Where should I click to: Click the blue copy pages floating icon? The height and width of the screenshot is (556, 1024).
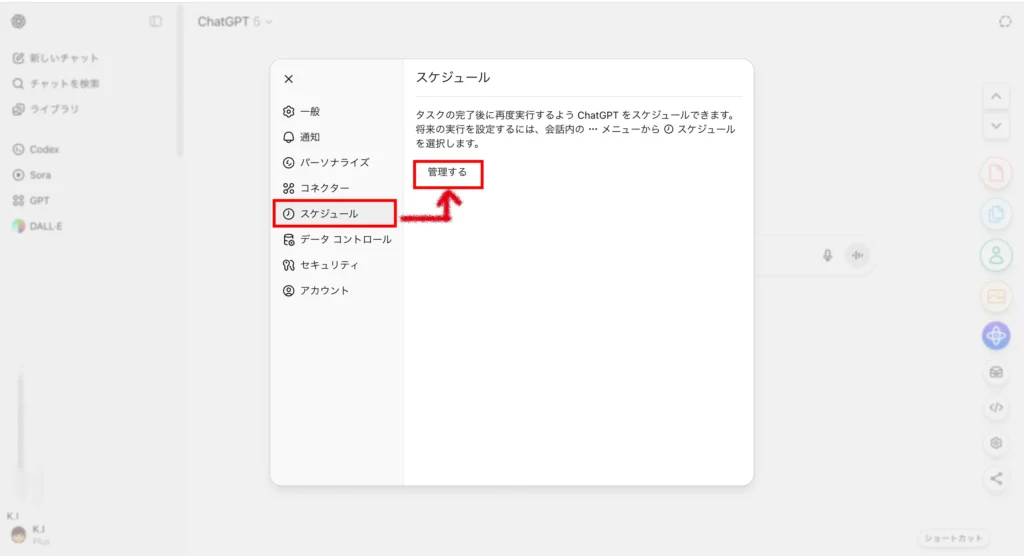click(996, 214)
